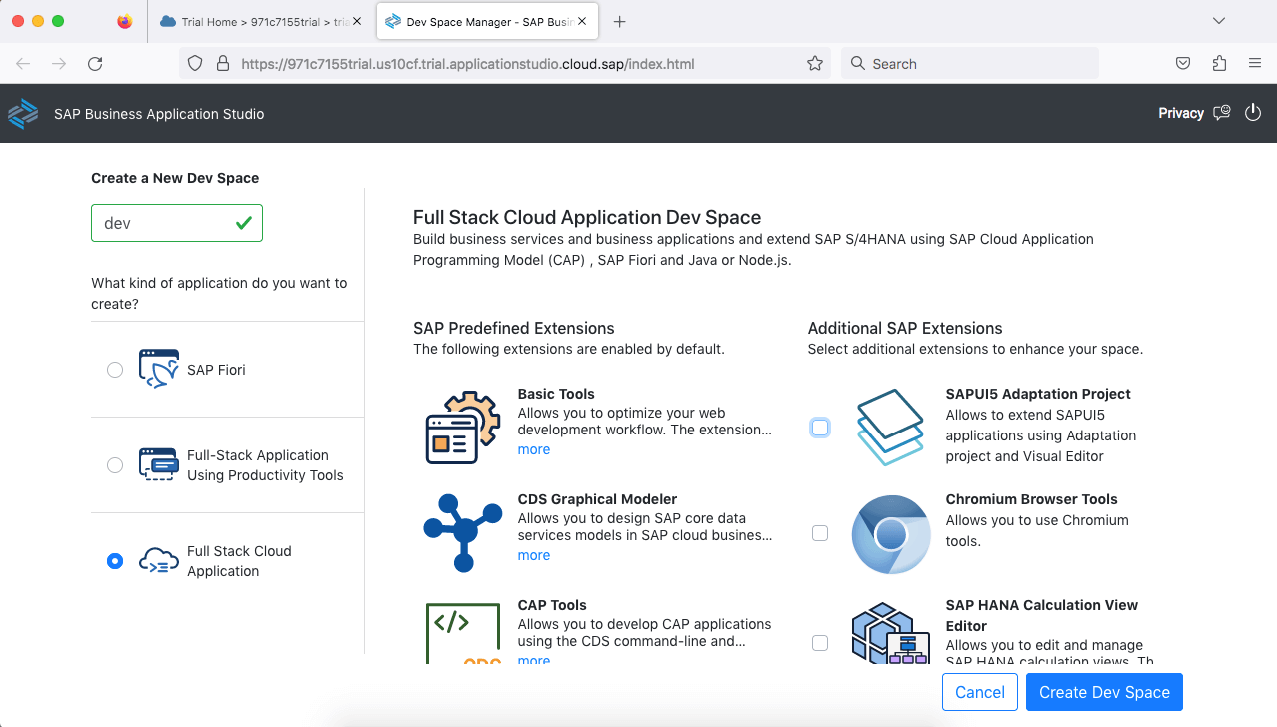1277x727 pixels.
Task: Click the 'Additional SAP Extensions' heading
Action: click(x=905, y=328)
